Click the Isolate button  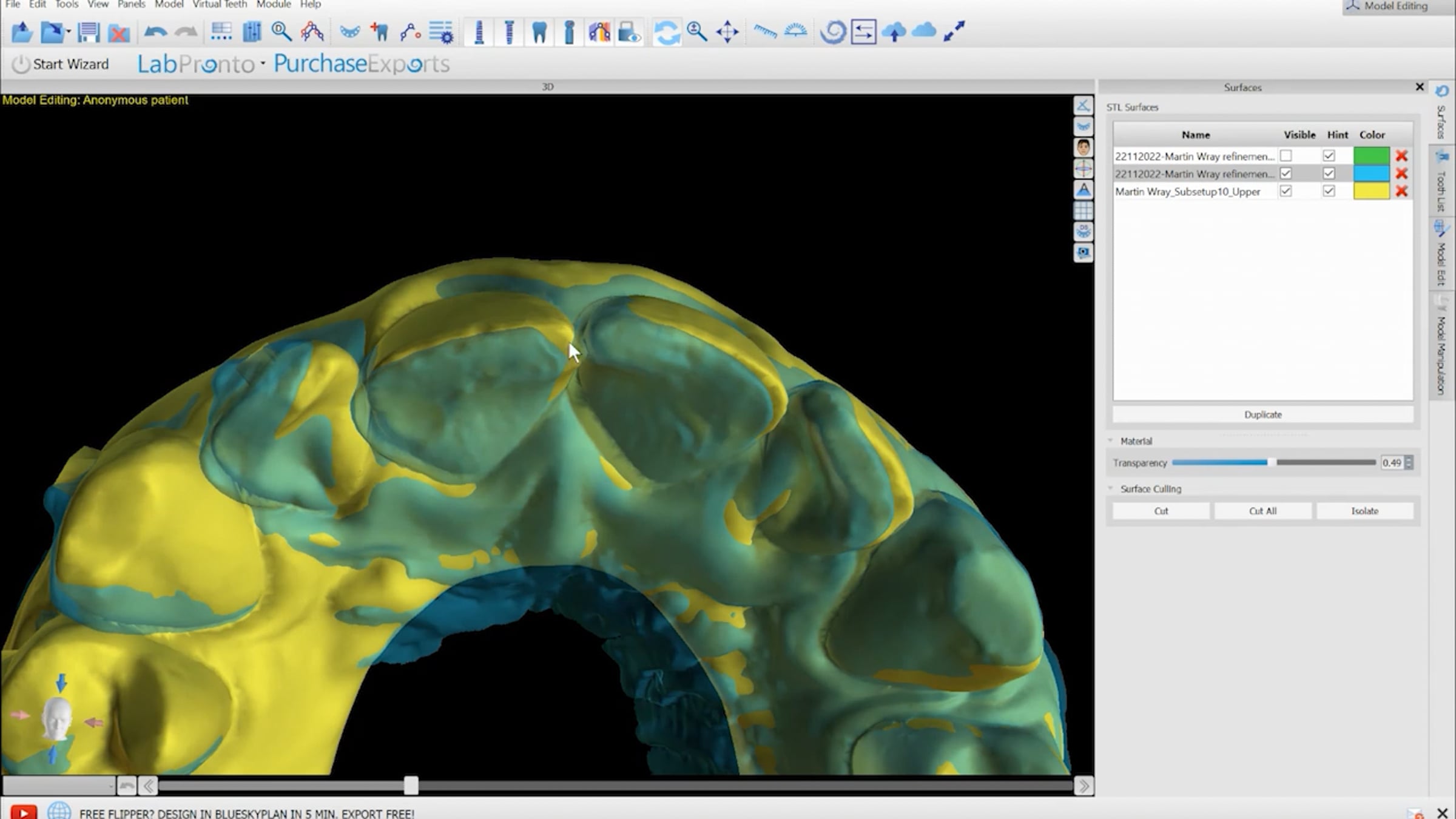click(x=1365, y=511)
